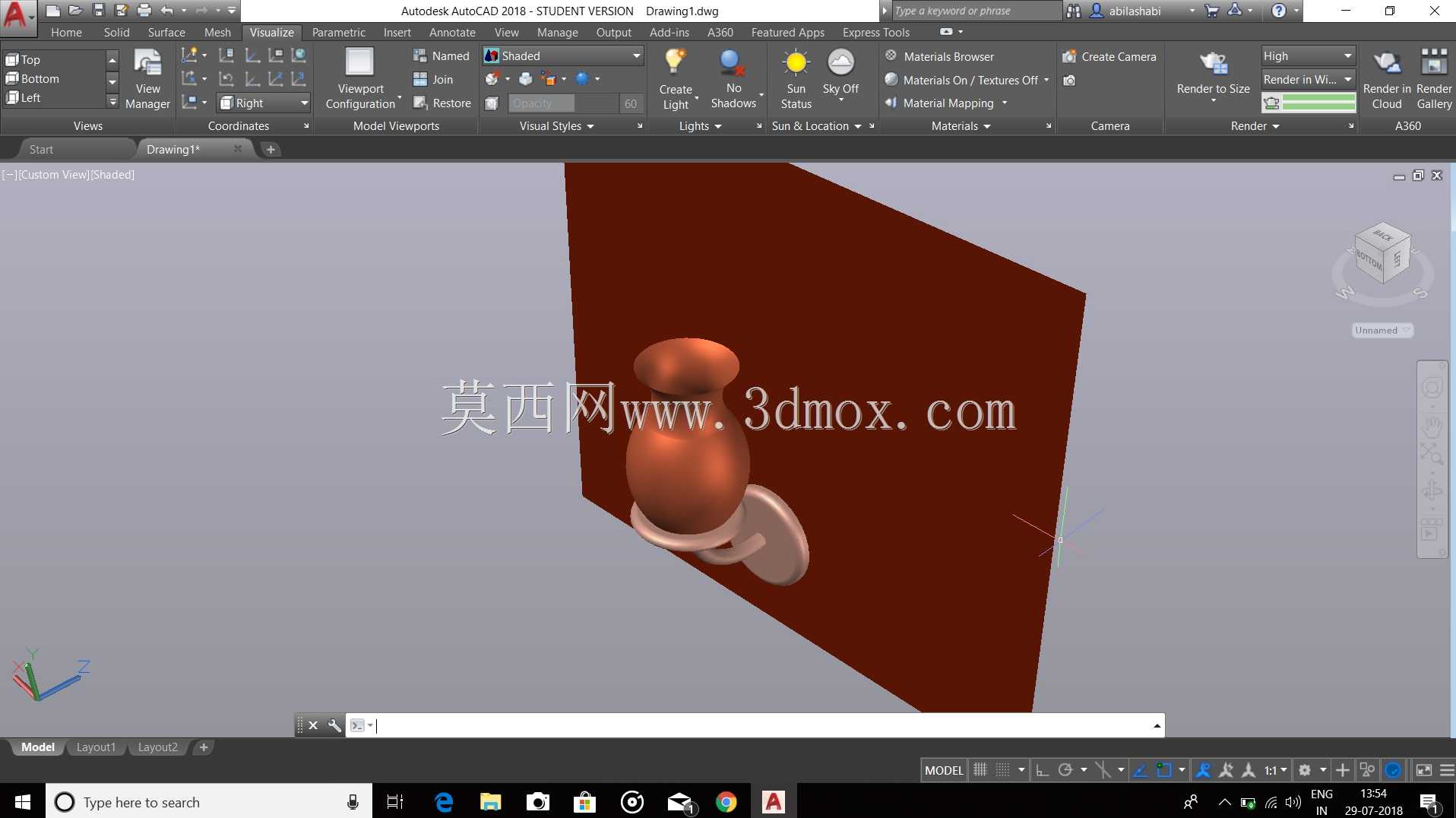Click the render window teapot icon
Viewport: 1456px width, 818px height.
coord(1271,103)
